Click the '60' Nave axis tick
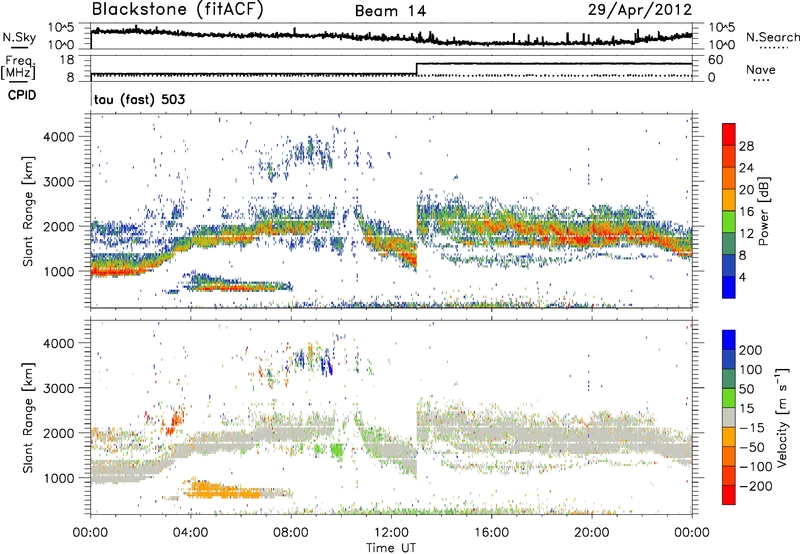This screenshot has height=554, width=800. 716,60
